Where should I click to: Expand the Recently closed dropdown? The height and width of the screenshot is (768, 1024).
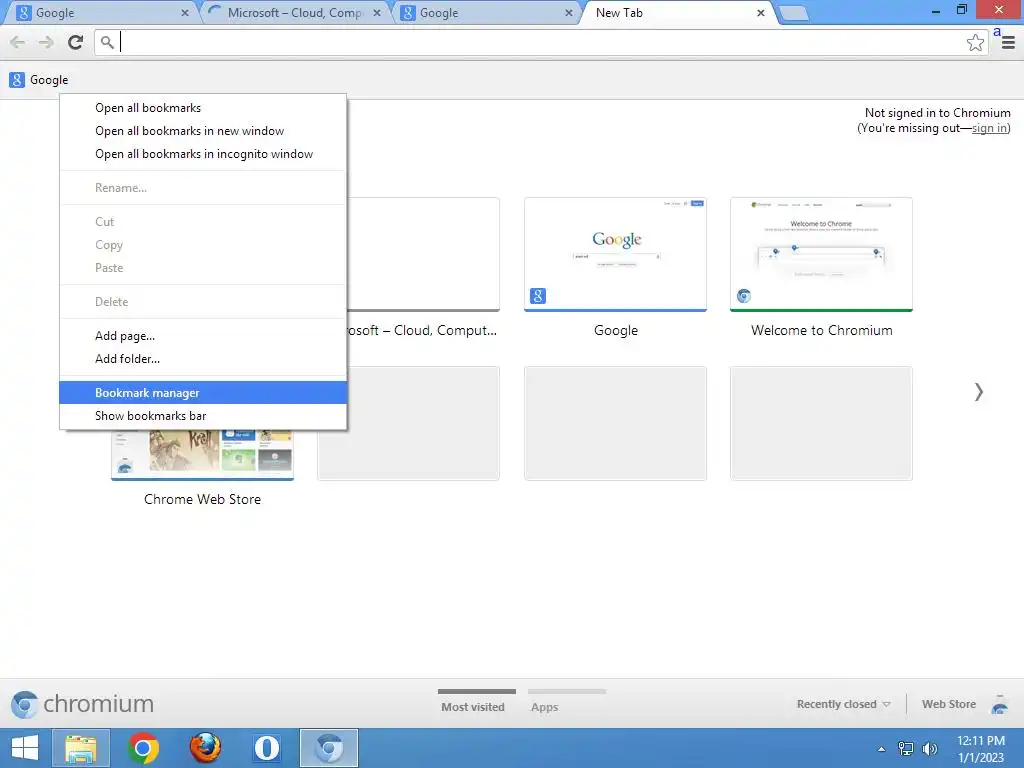tap(843, 704)
